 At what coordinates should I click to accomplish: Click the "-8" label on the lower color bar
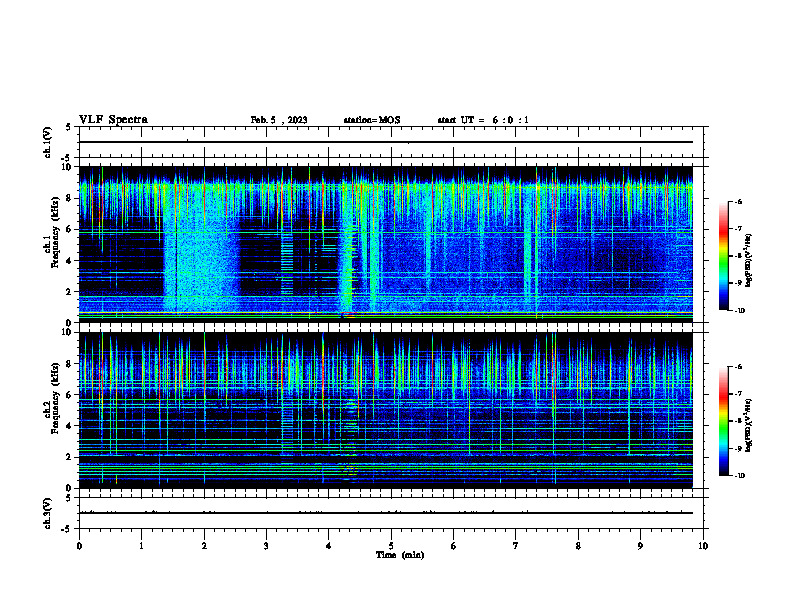coord(737,421)
